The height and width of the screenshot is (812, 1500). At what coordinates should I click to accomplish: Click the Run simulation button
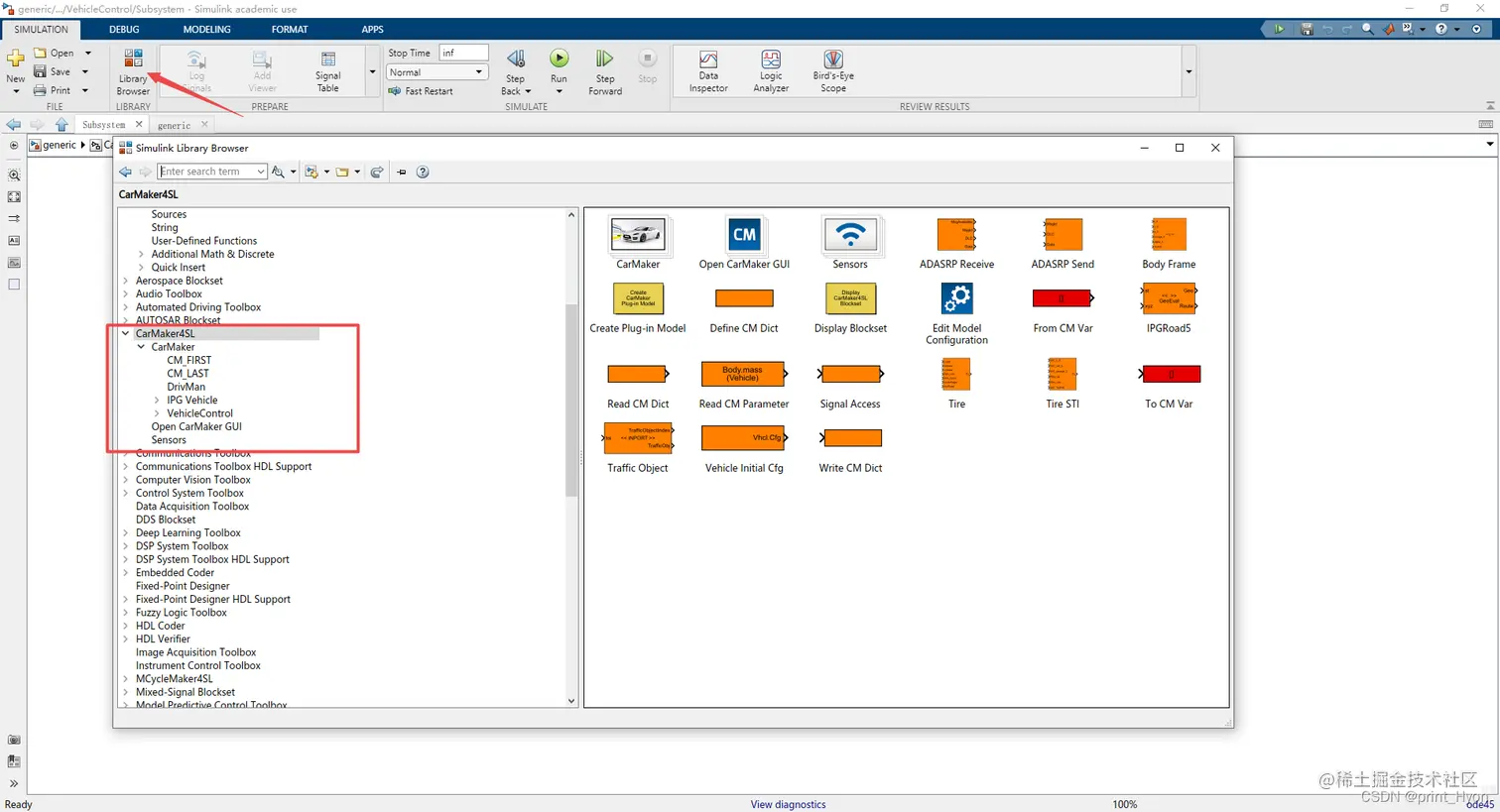click(560, 66)
